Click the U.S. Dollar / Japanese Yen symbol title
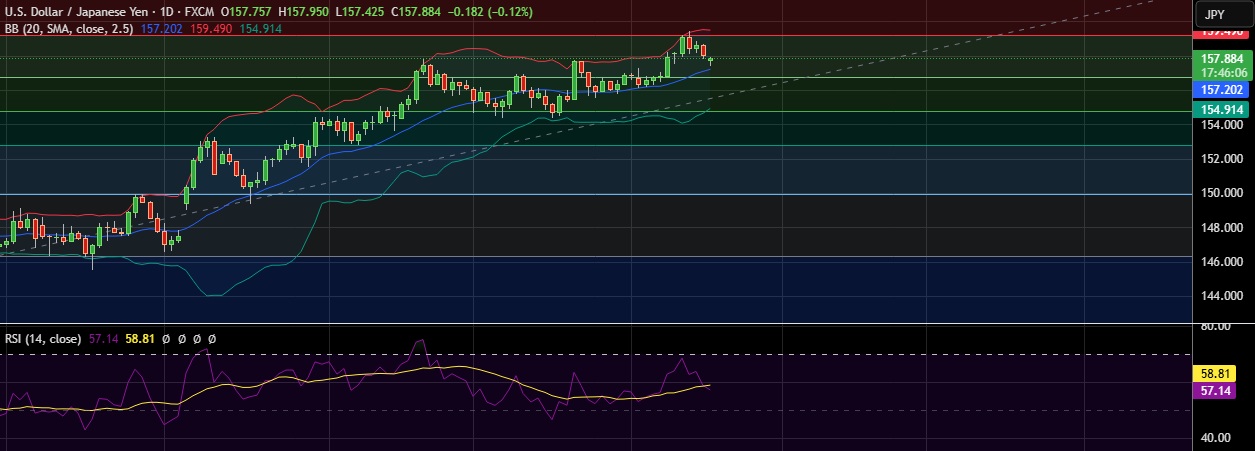This screenshot has height=451, width=1255. [x=80, y=12]
